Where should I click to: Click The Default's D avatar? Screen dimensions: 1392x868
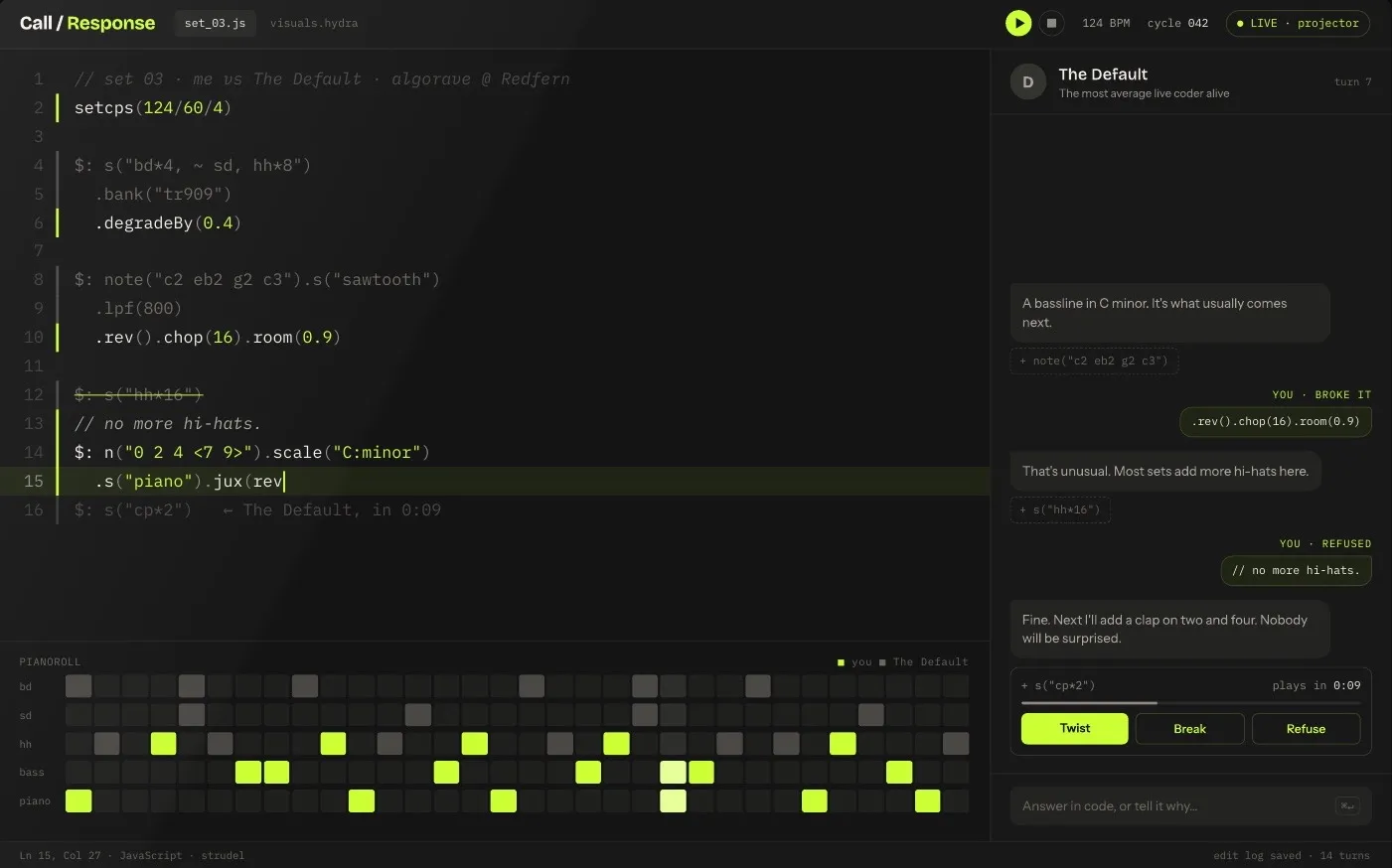(x=1028, y=82)
